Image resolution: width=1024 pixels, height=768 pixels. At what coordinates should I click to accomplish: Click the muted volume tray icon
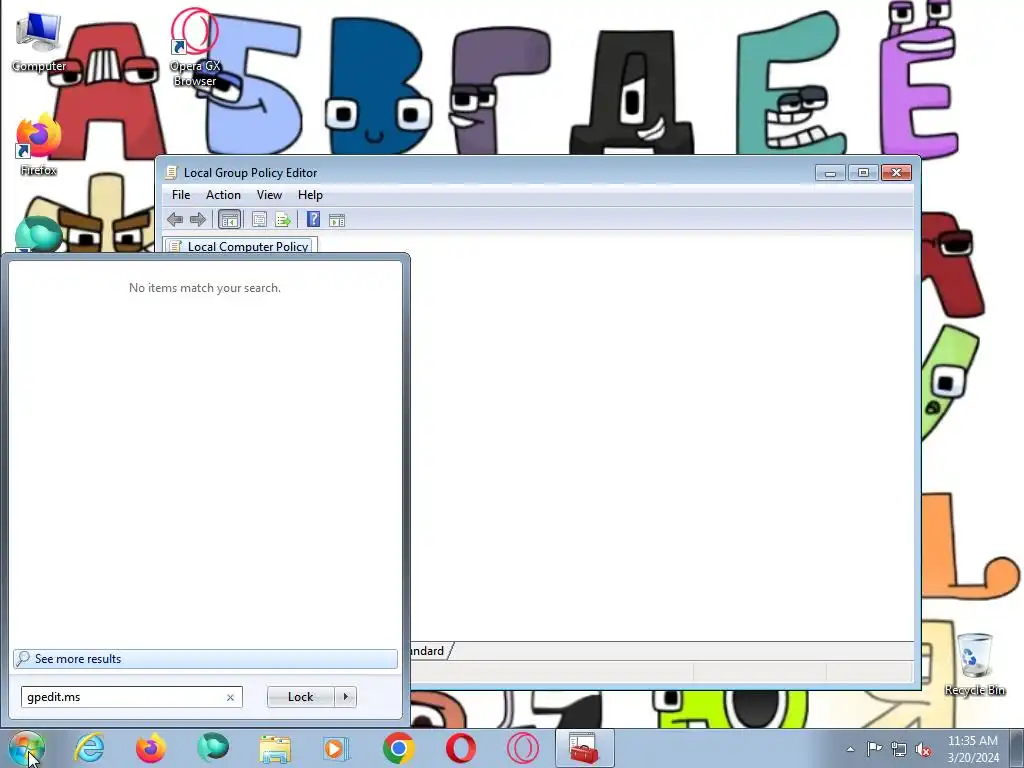(x=923, y=750)
